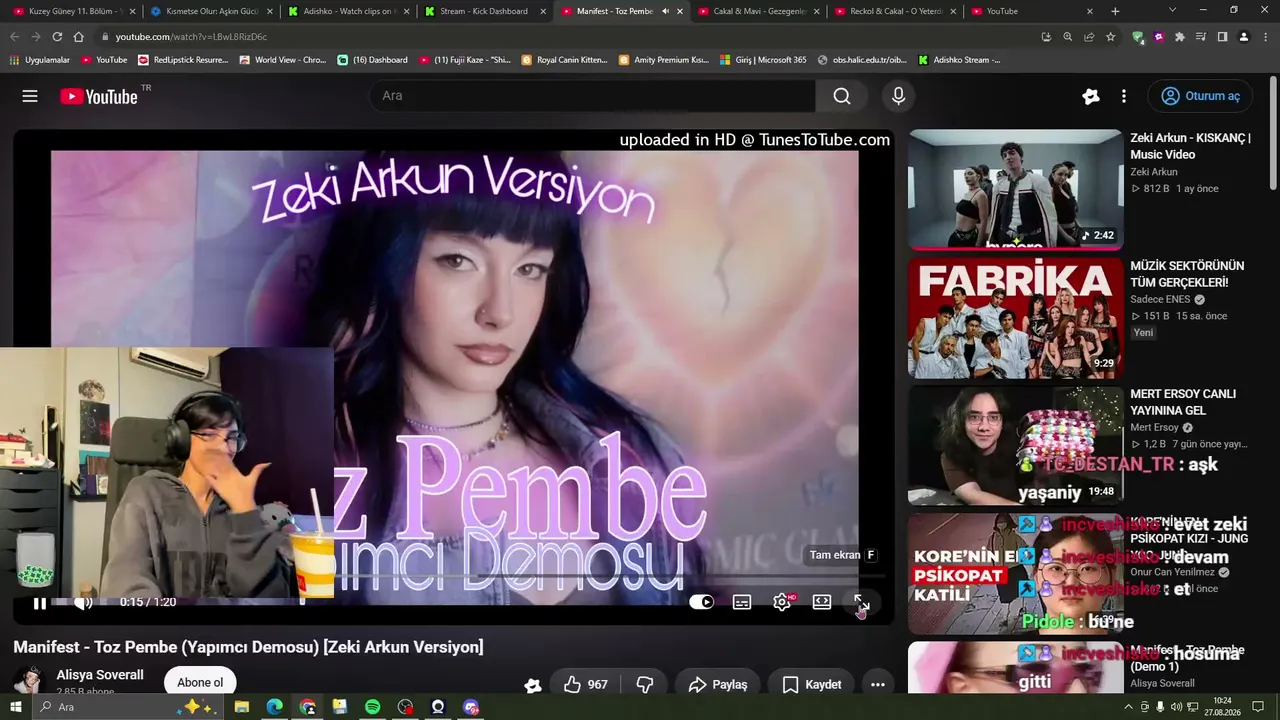Image resolution: width=1280 pixels, height=720 pixels.
Task: Subscribe with the Abone ol button
Action: click(x=200, y=683)
